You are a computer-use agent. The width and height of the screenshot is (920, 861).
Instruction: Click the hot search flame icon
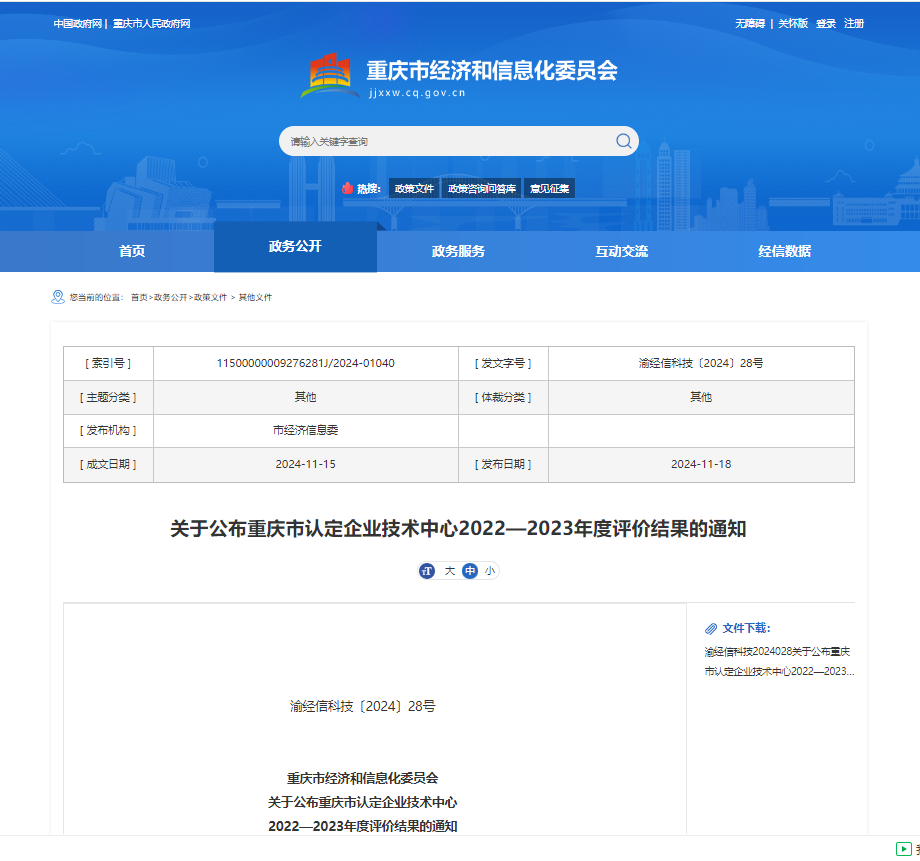pyautogui.click(x=347, y=188)
